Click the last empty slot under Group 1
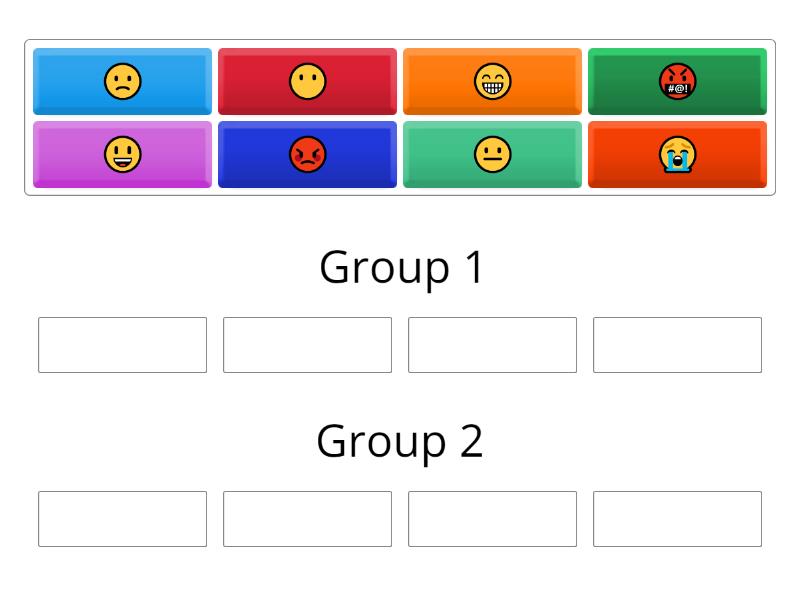This screenshot has width=800, height=600. [x=678, y=345]
